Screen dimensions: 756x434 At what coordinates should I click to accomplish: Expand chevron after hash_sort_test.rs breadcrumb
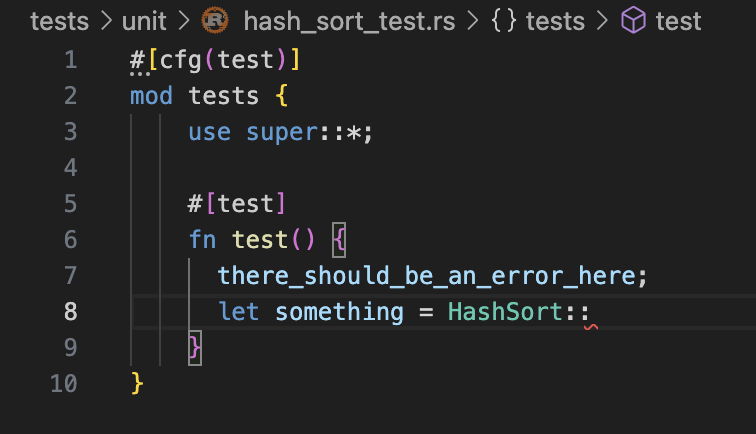click(x=473, y=21)
